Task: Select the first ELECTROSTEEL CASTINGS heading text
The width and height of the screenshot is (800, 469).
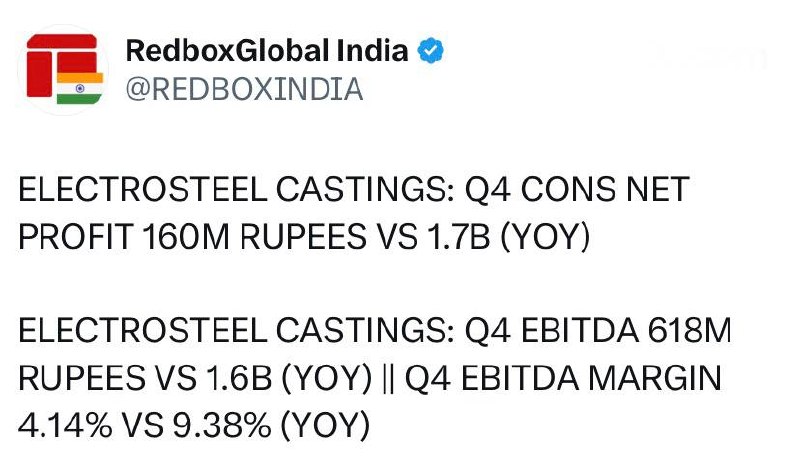Action: point(236,189)
